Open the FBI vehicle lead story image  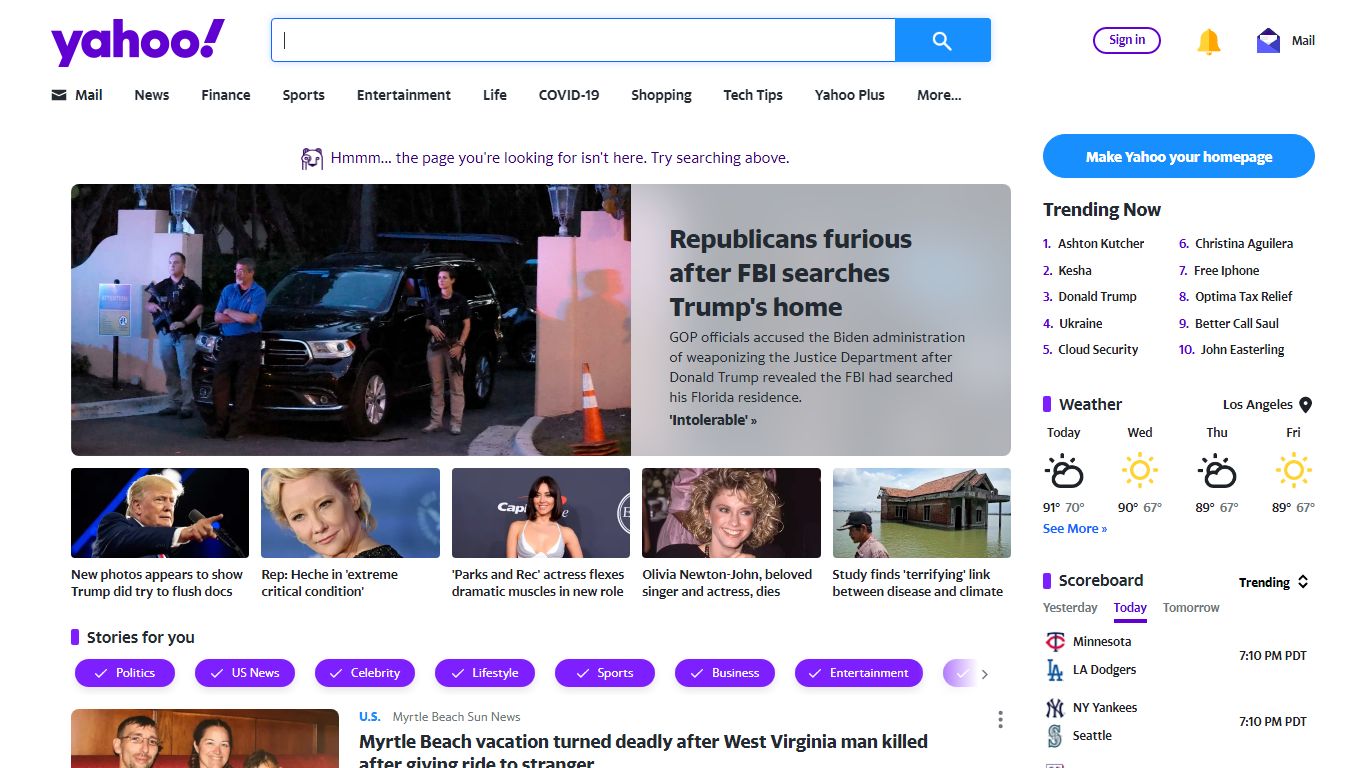click(x=351, y=320)
